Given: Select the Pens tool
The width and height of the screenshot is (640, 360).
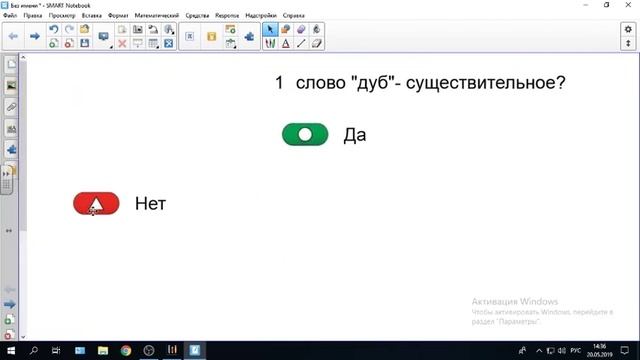Looking at the screenshot, I should (270, 43).
